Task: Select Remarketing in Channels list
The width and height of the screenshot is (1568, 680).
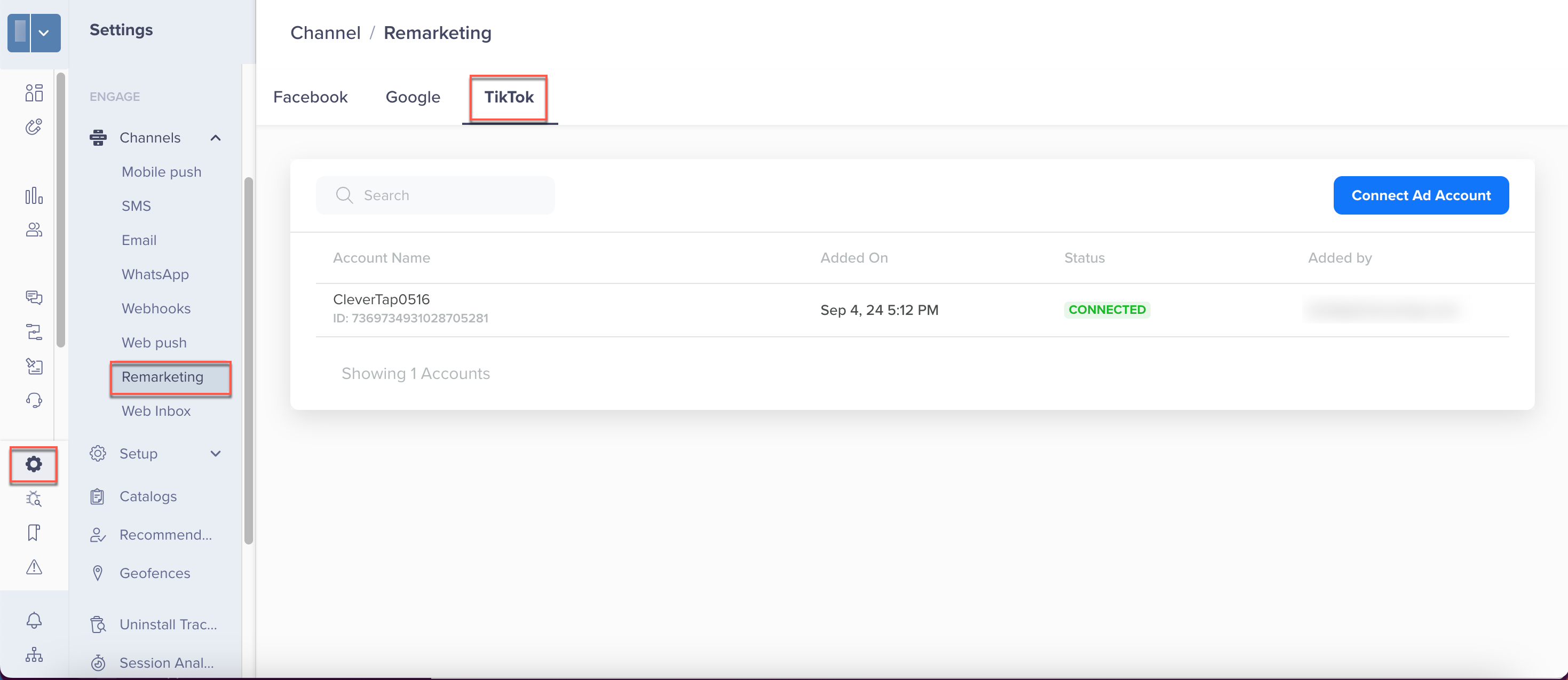Action: 170,377
